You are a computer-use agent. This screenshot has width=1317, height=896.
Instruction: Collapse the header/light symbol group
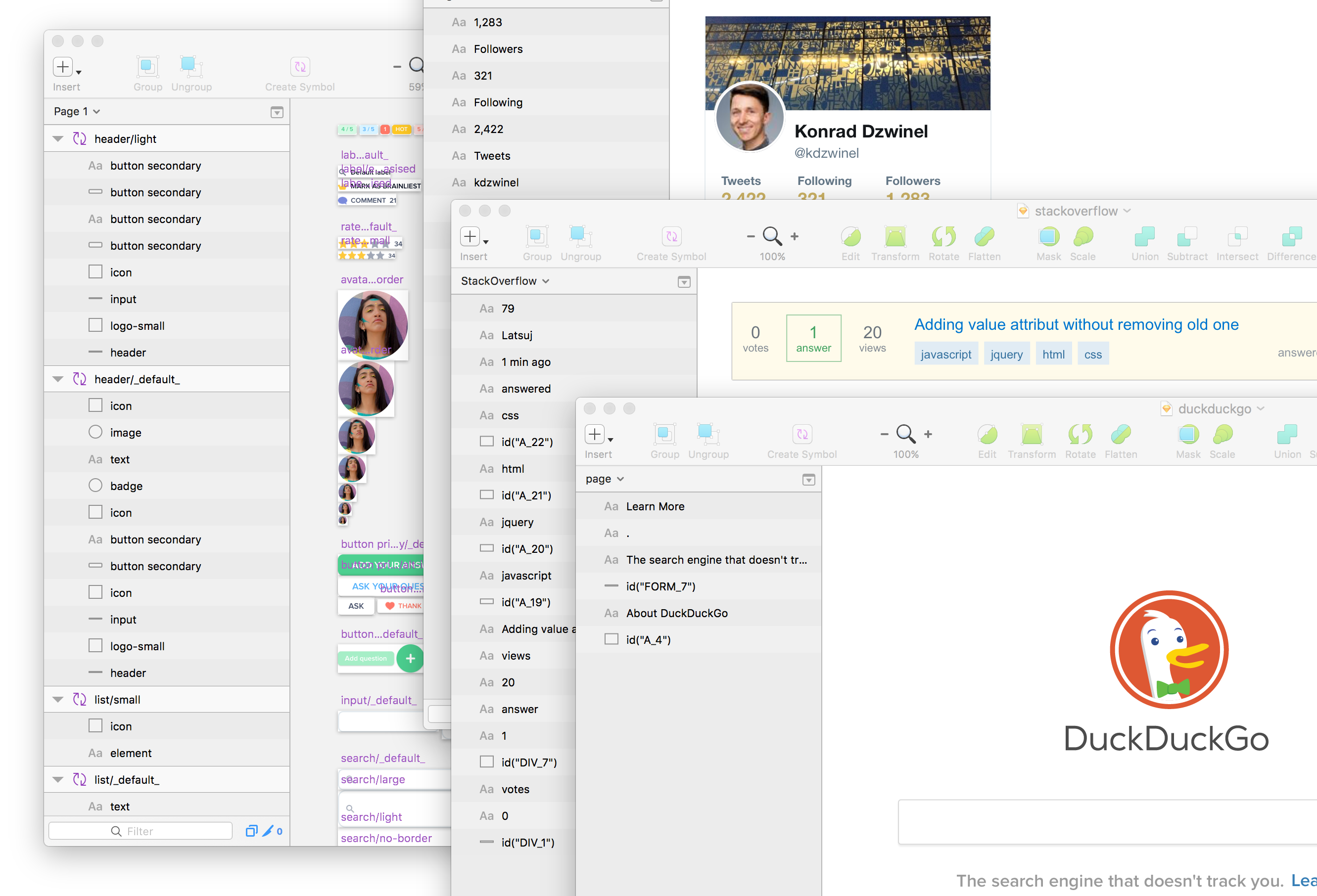point(58,139)
